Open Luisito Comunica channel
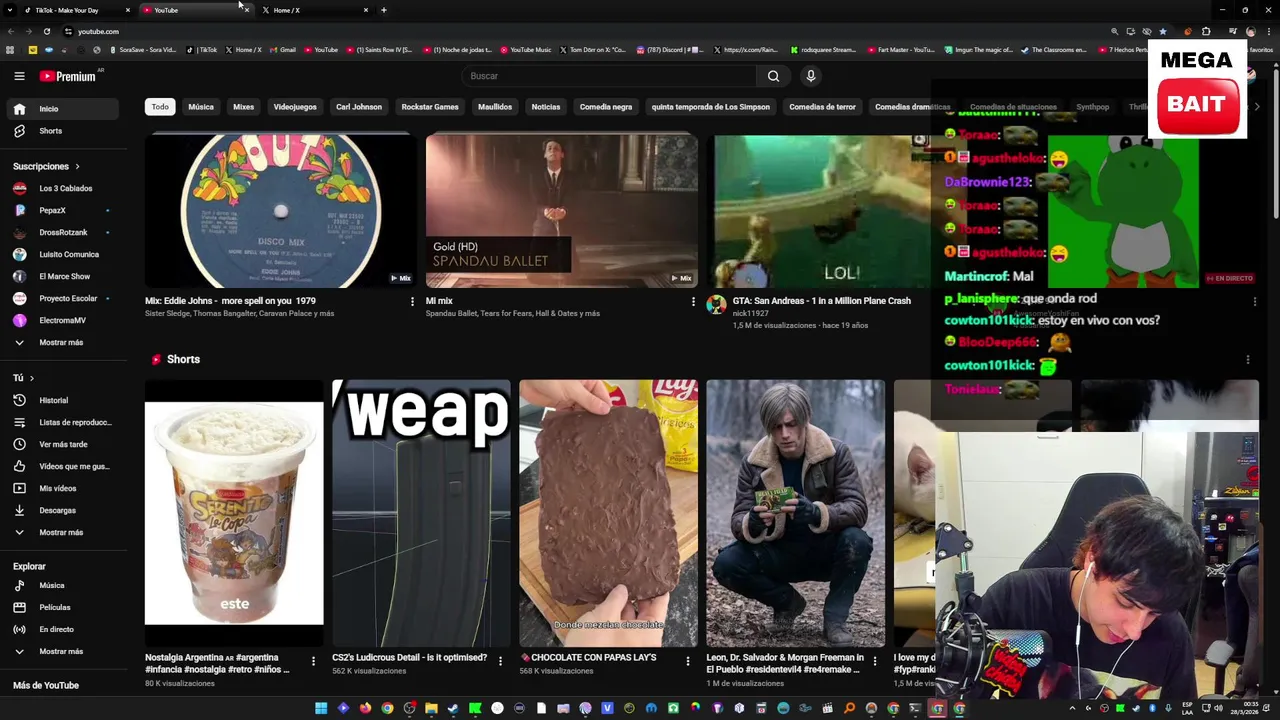This screenshot has height=720, width=1280. (x=65, y=254)
